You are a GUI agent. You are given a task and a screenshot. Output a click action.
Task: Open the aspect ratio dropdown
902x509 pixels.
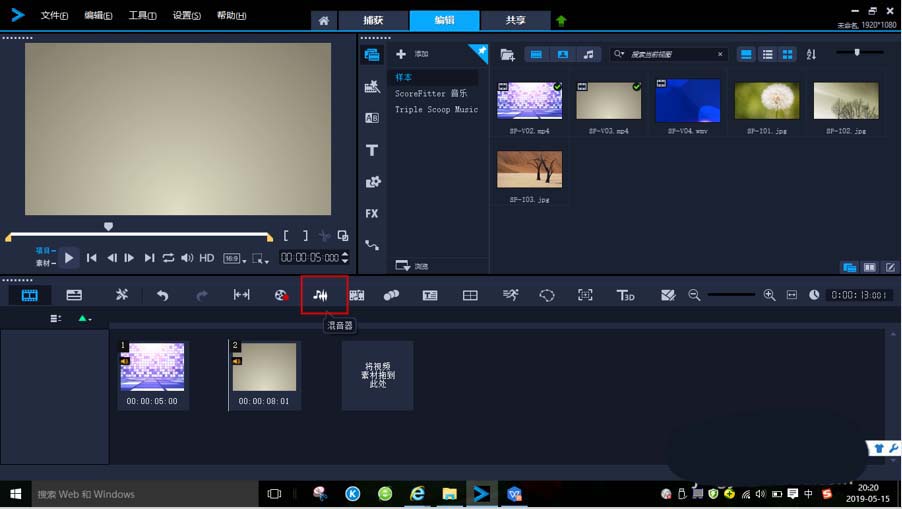pyautogui.click(x=235, y=258)
